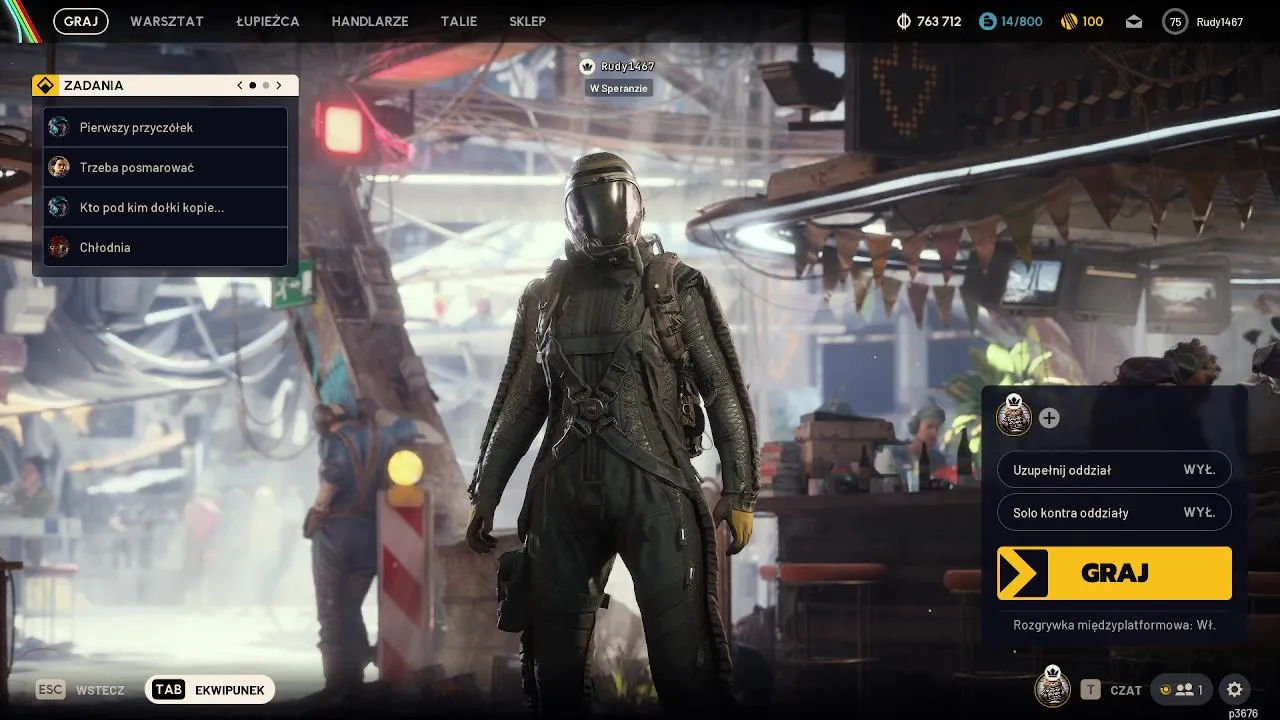Click the coin currency icon beside 763 712

tap(904, 21)
